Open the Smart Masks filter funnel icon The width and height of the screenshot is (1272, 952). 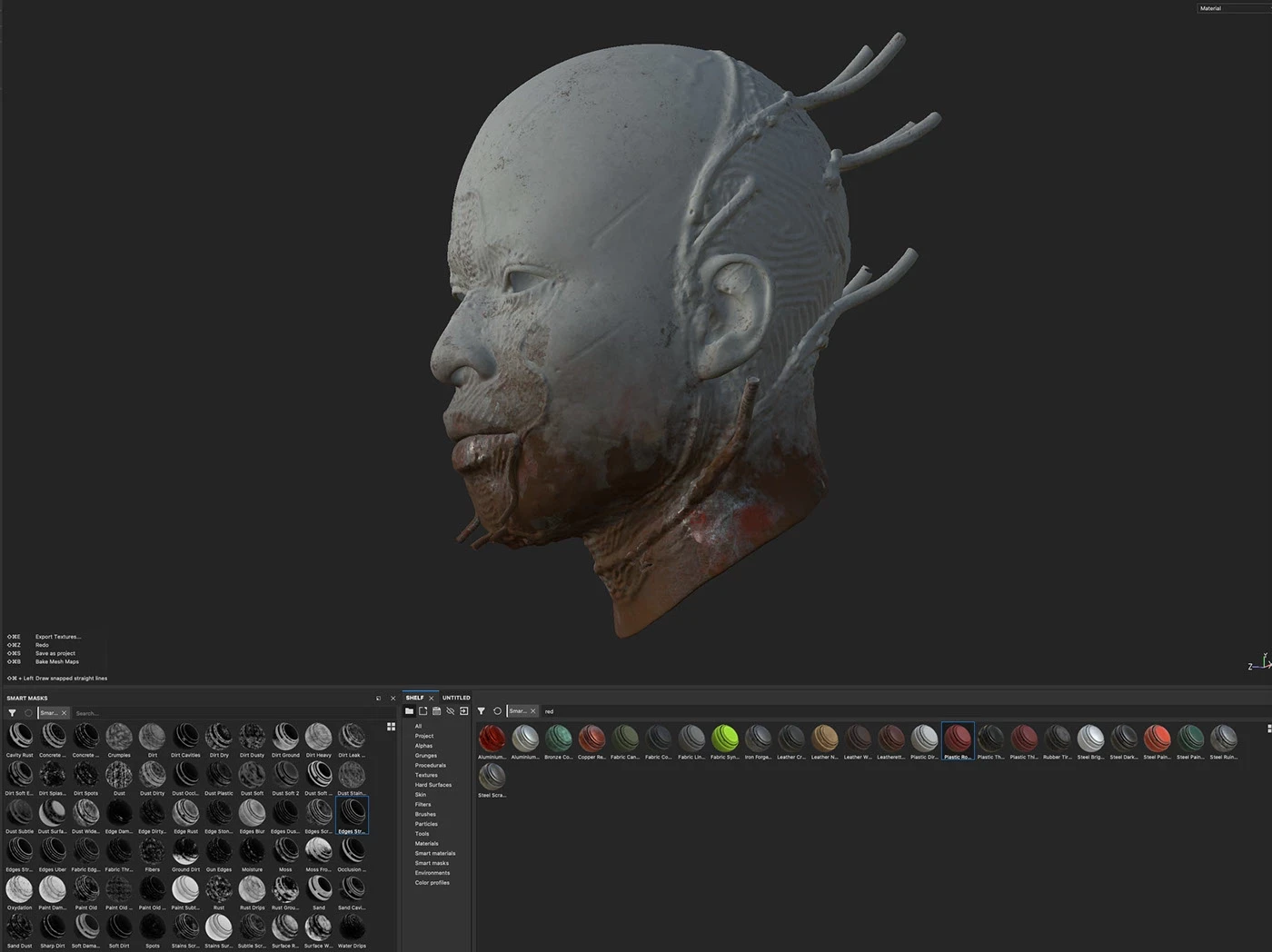tap(12, 713)
